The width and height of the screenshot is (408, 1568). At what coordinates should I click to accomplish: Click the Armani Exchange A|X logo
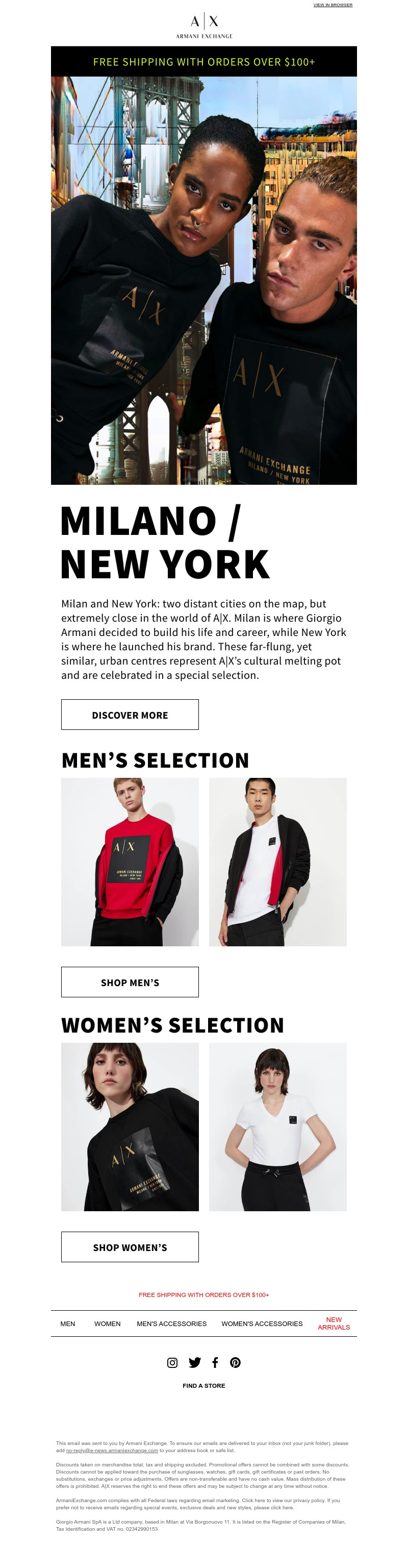pos(205,26)
